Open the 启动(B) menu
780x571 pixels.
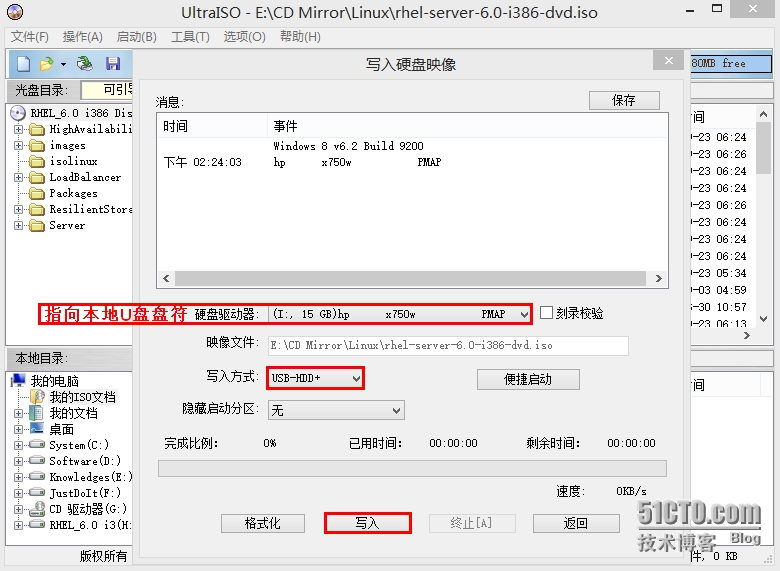coord(136,37)
